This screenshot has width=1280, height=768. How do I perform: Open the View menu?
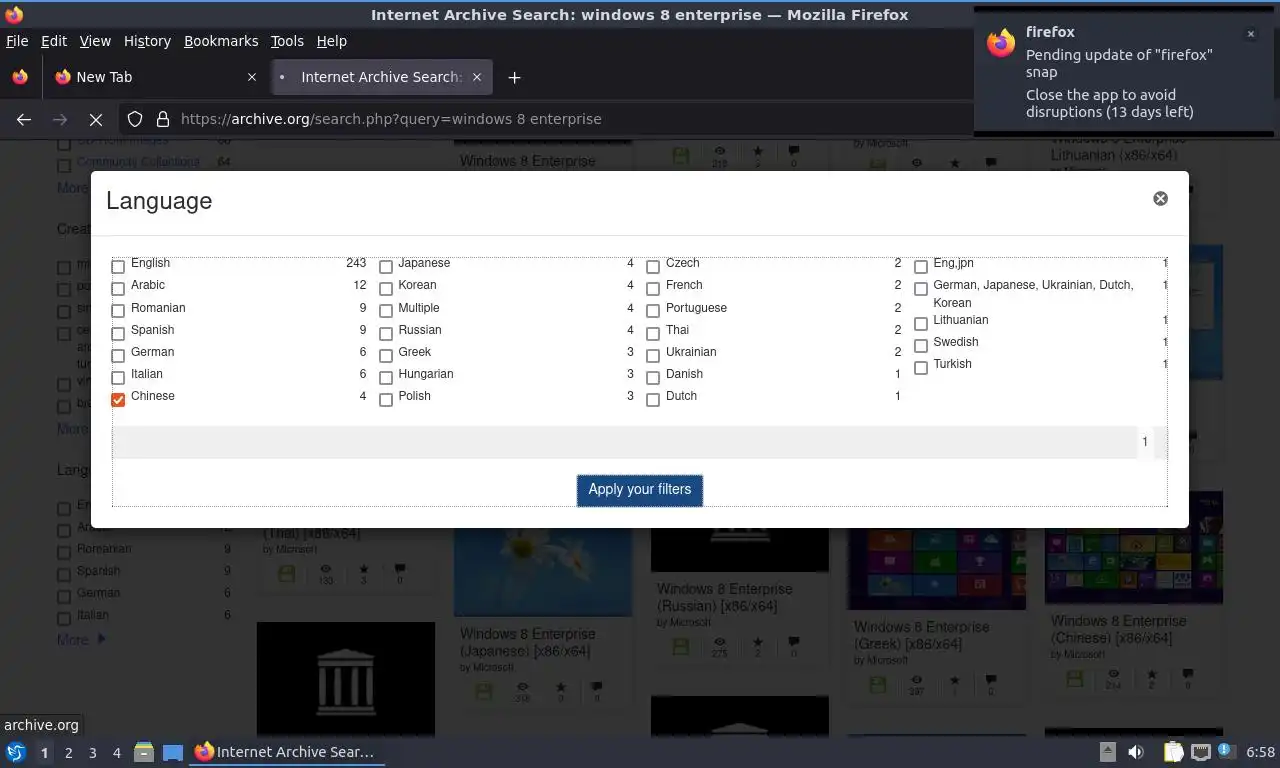[x=95, y=41]
